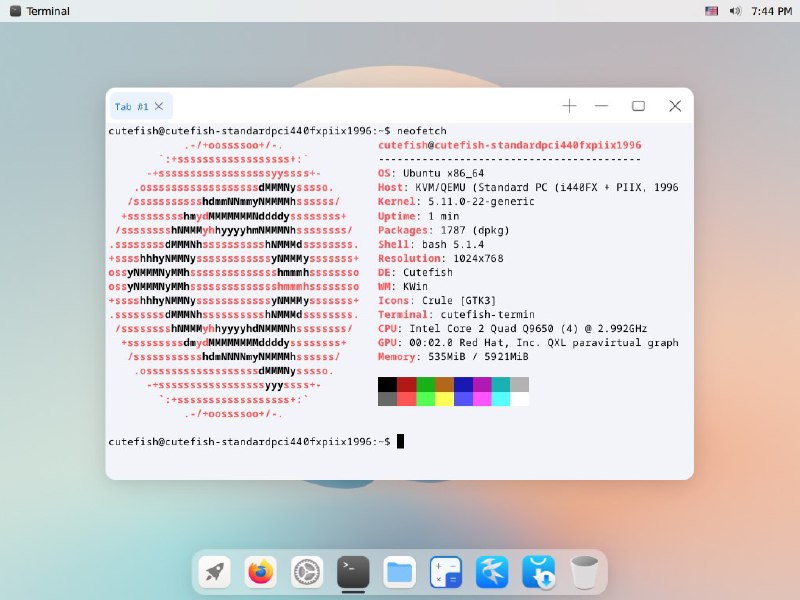Close the terminal window
The width and height of the screenshot is (800, 600).
point(675,106)
